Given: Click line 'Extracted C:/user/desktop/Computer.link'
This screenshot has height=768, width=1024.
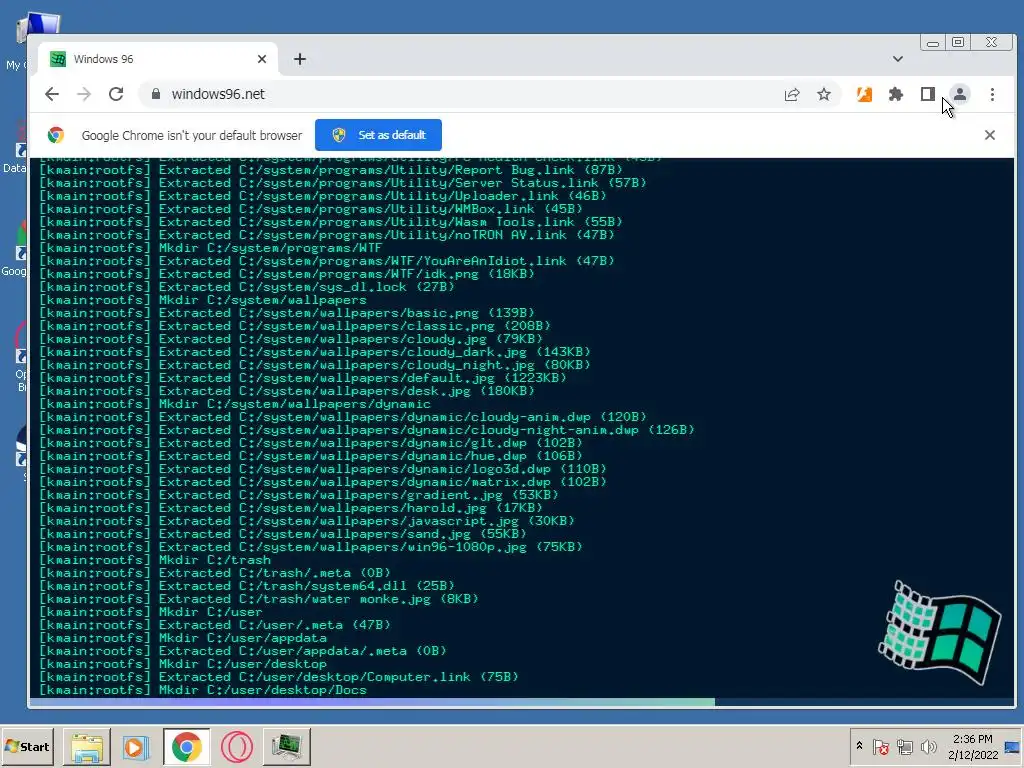Looking at the screenshot, I should 279,677.
